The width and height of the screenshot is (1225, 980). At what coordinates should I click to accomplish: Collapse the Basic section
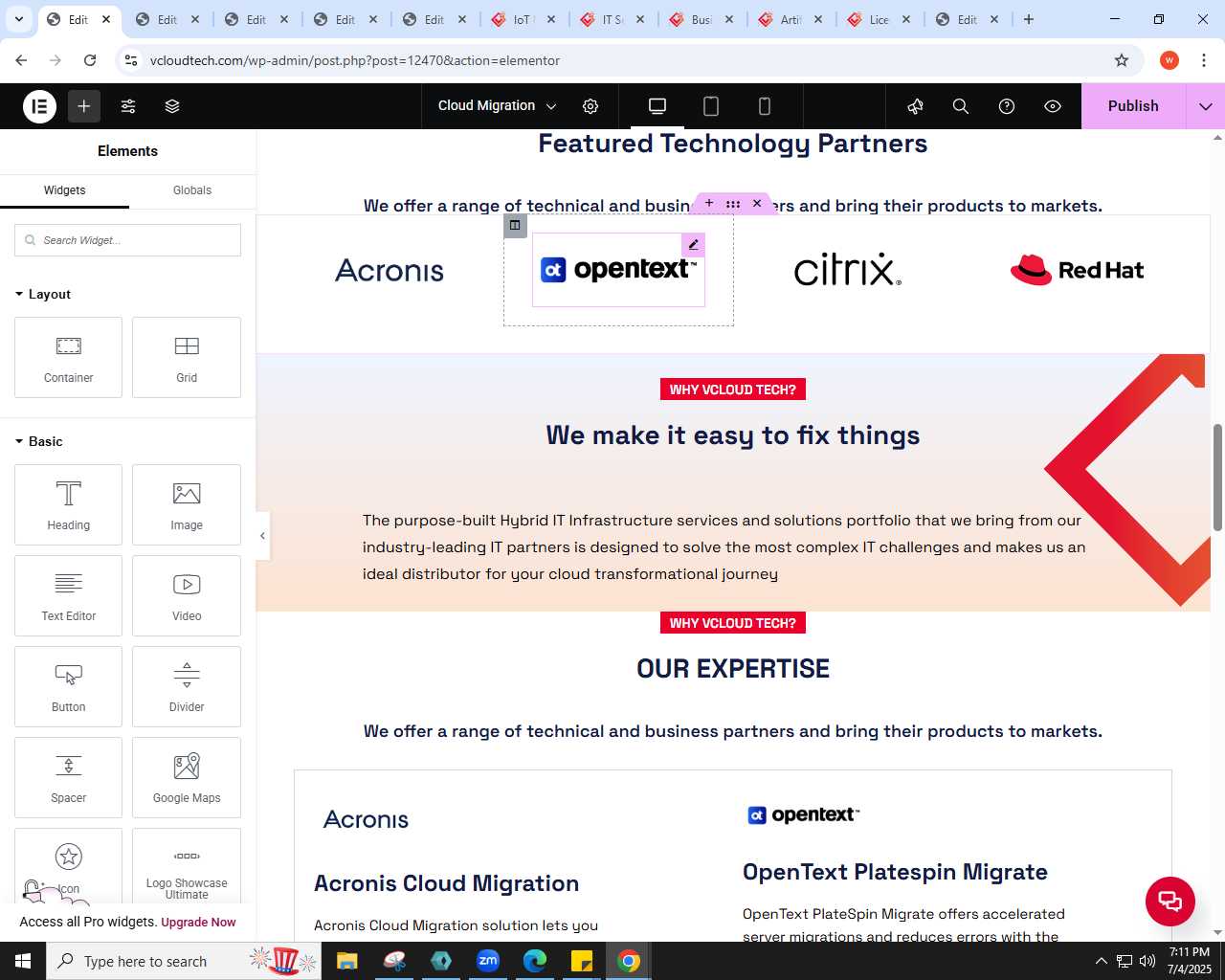[x=39, y=441]
